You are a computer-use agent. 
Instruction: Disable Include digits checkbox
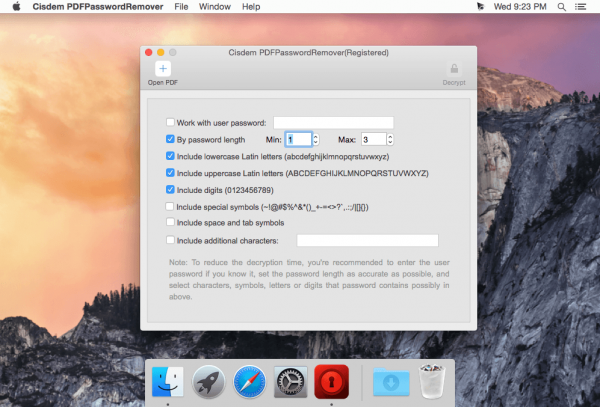[170, 190]
